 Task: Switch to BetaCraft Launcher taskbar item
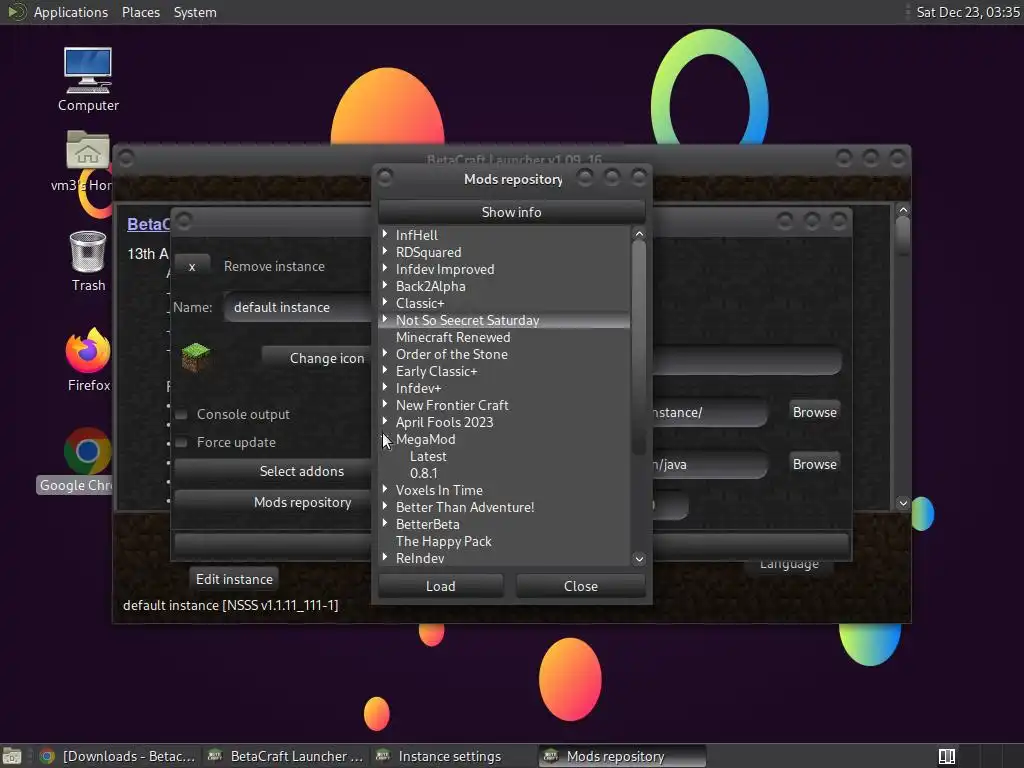coord(285,756)
